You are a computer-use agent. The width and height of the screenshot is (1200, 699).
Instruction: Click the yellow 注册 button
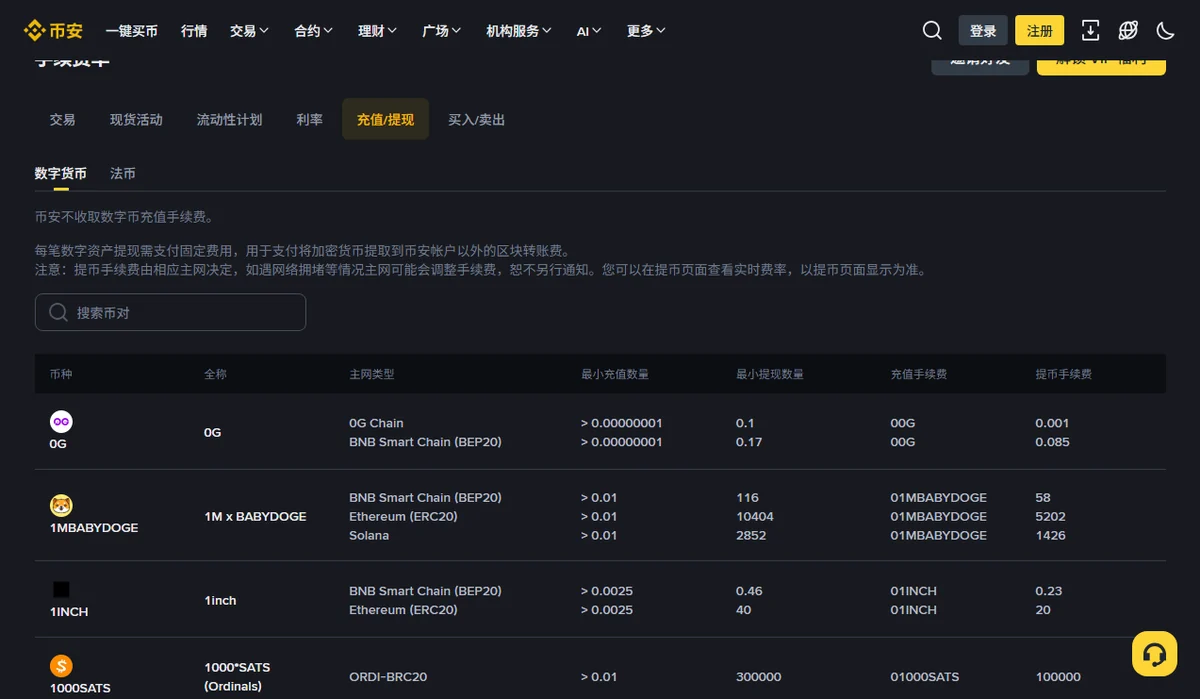[x=1040, y=31]
